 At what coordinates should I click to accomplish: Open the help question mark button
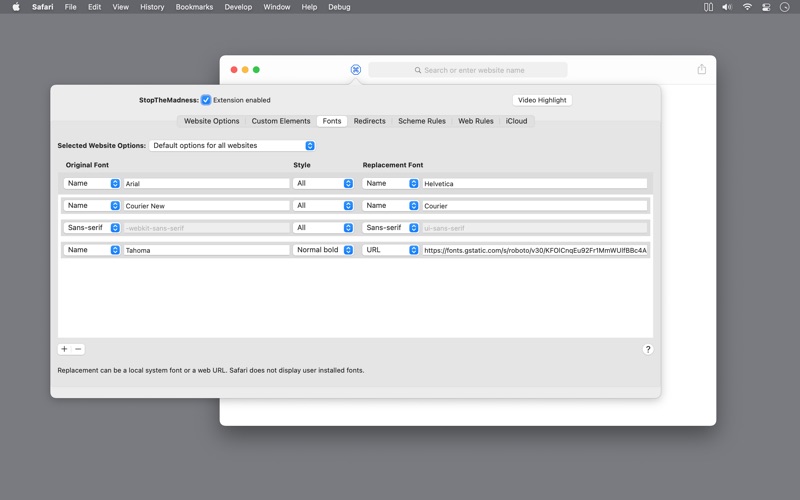[647, 349]
